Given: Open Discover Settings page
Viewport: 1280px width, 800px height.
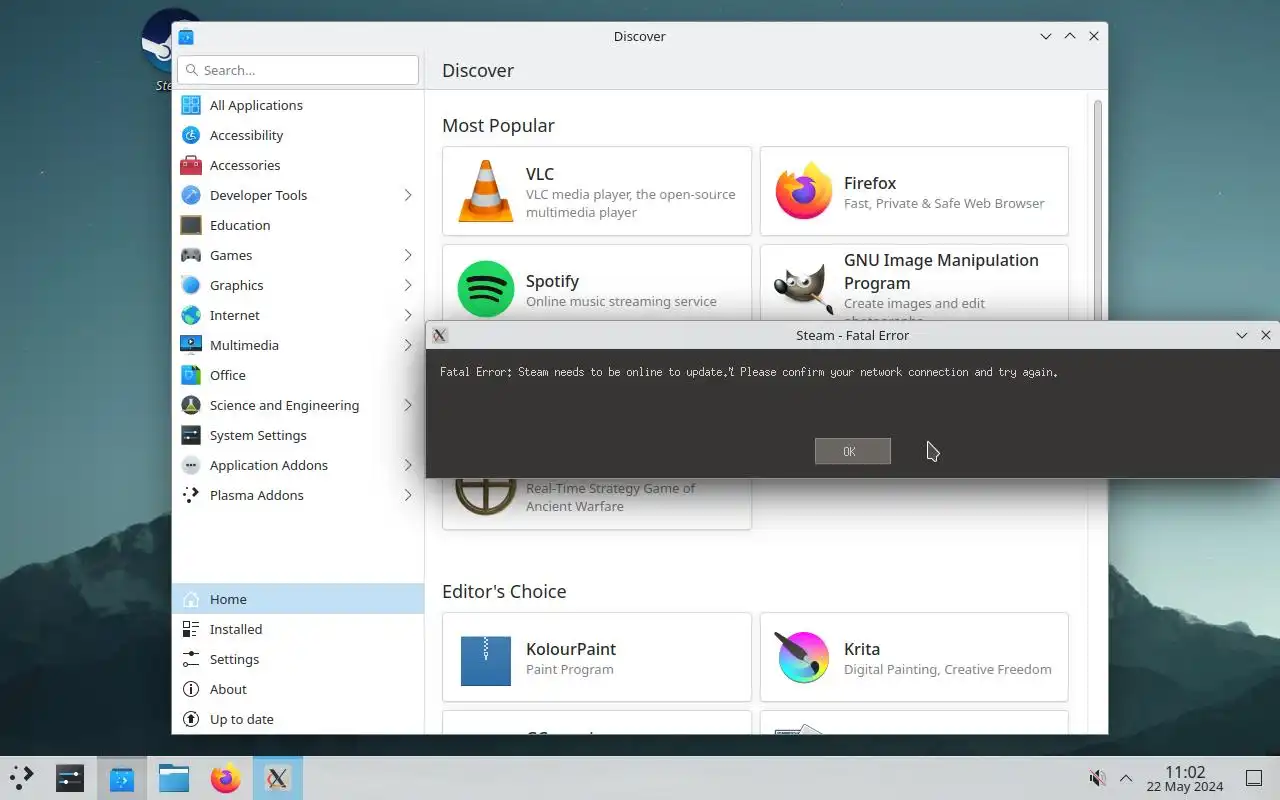Looking at the screenshot, I should click(x=298, y=659).
